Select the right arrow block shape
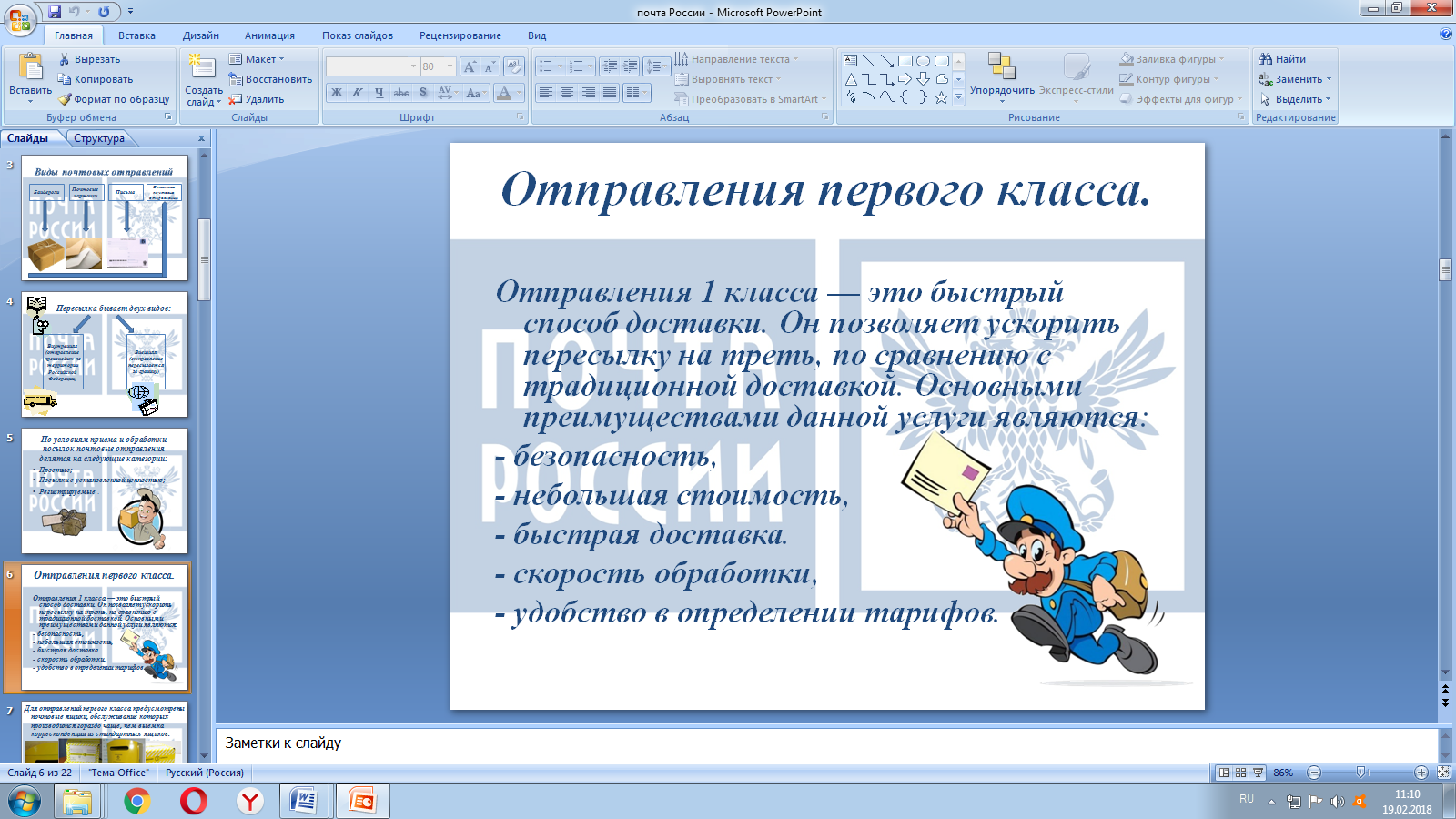Image resolution: width=1456 pixels, height=819 pixels. tap(905, 79)
